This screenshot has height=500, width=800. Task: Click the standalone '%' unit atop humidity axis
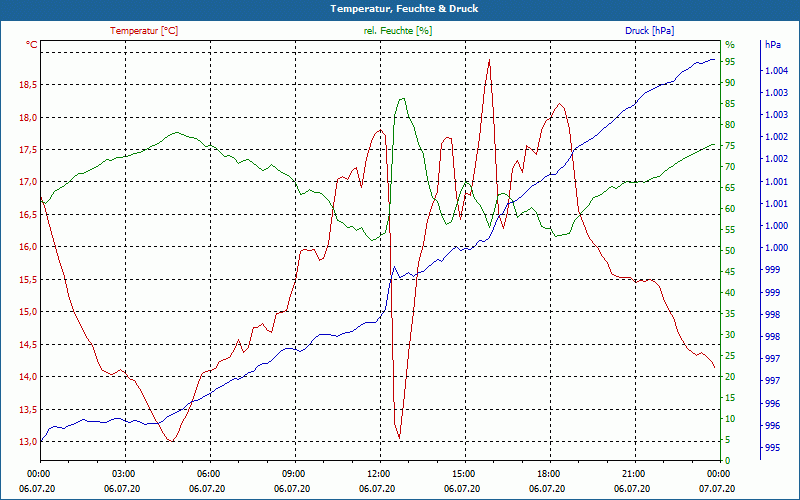coord(730,45)
